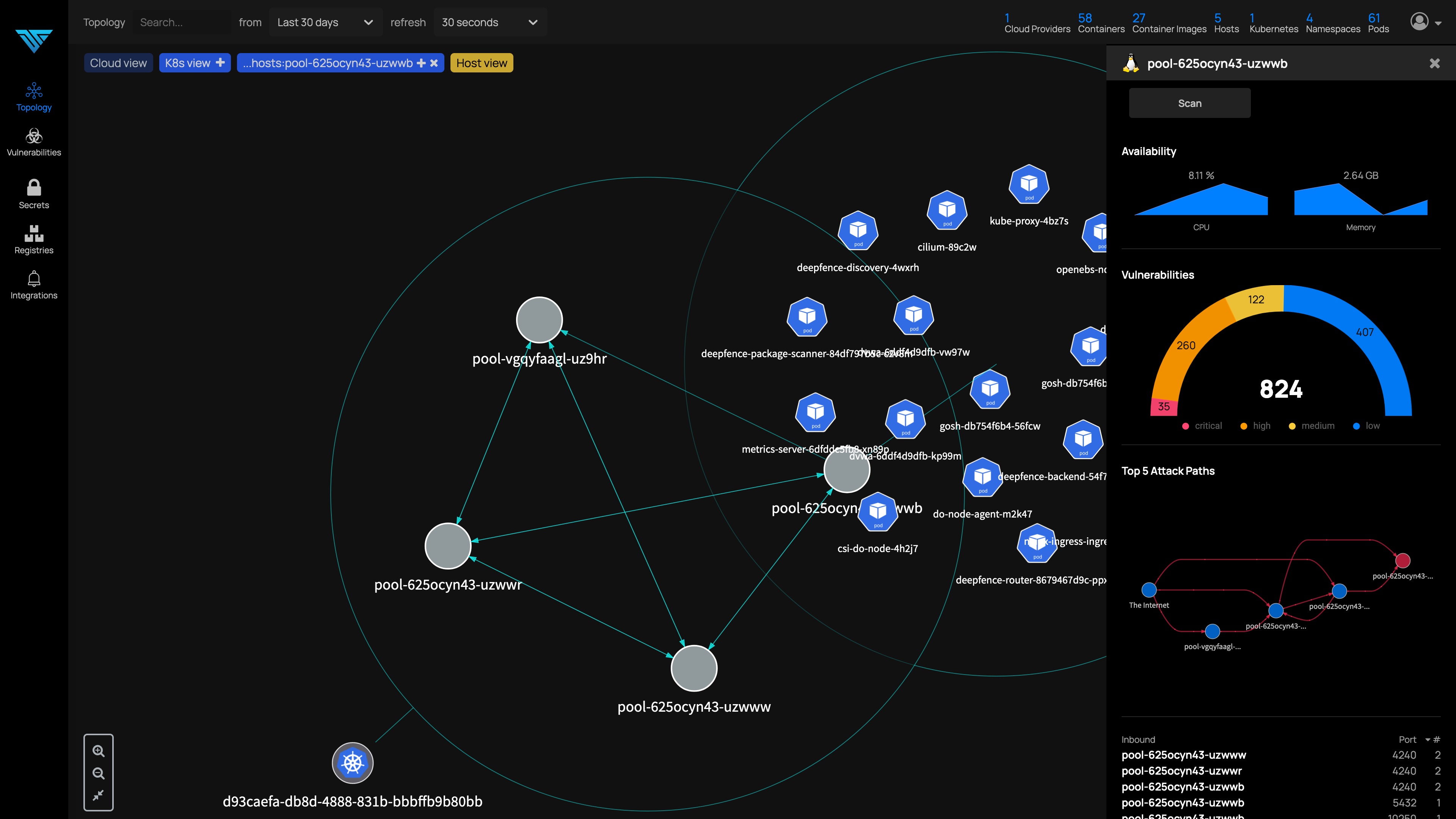Open the Secrets section
The height and width of the screenshot is (819, 1456).
click(34, 194)
